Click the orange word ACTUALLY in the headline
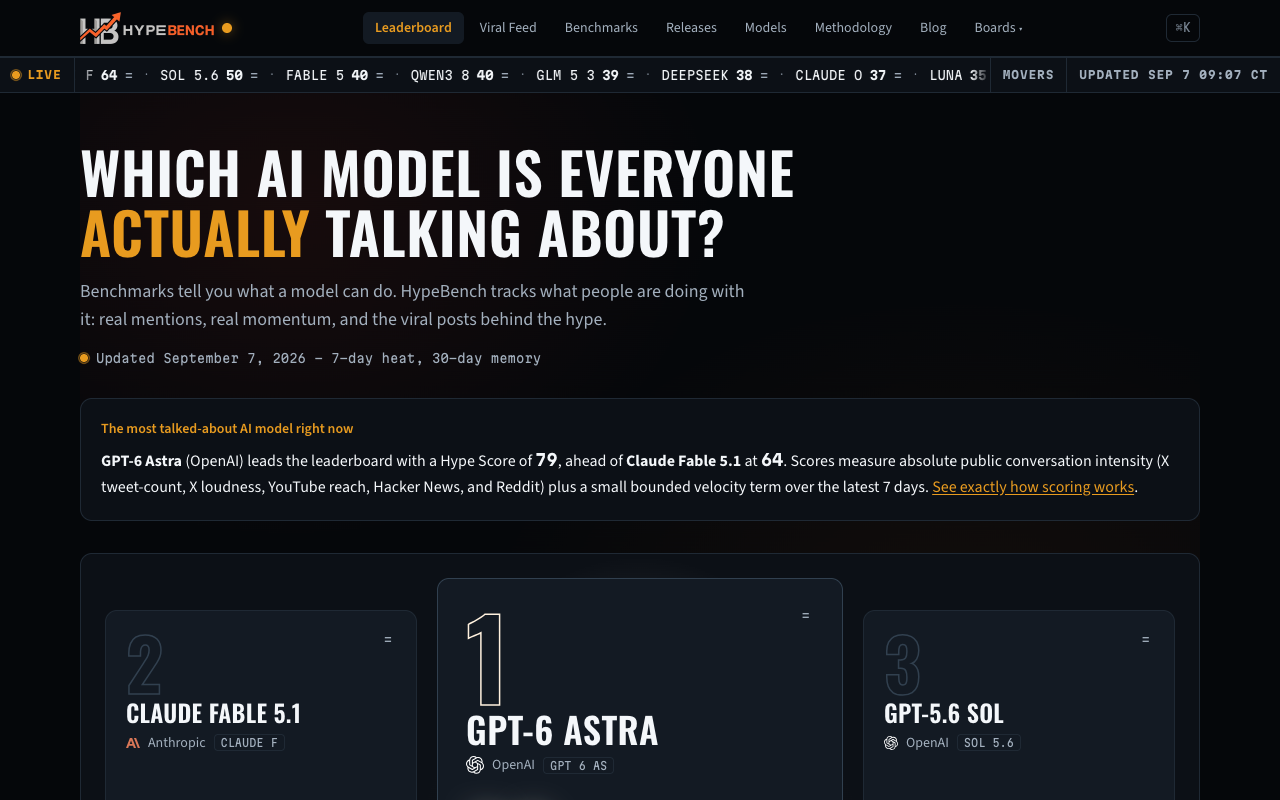Screen dimensions: 1280x800 tap(195, 233)
